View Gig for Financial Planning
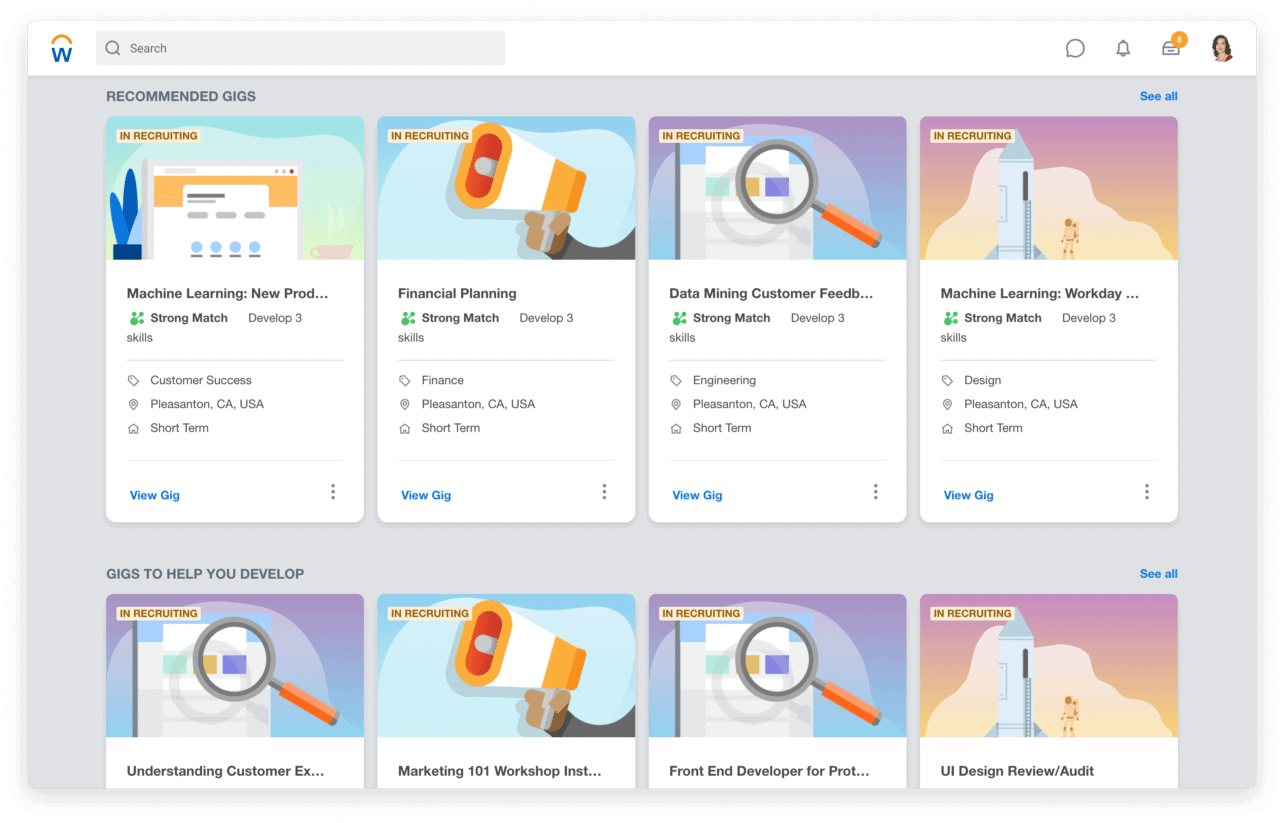This screenshot has width=1284, height=823. click(x=426, y=495)
